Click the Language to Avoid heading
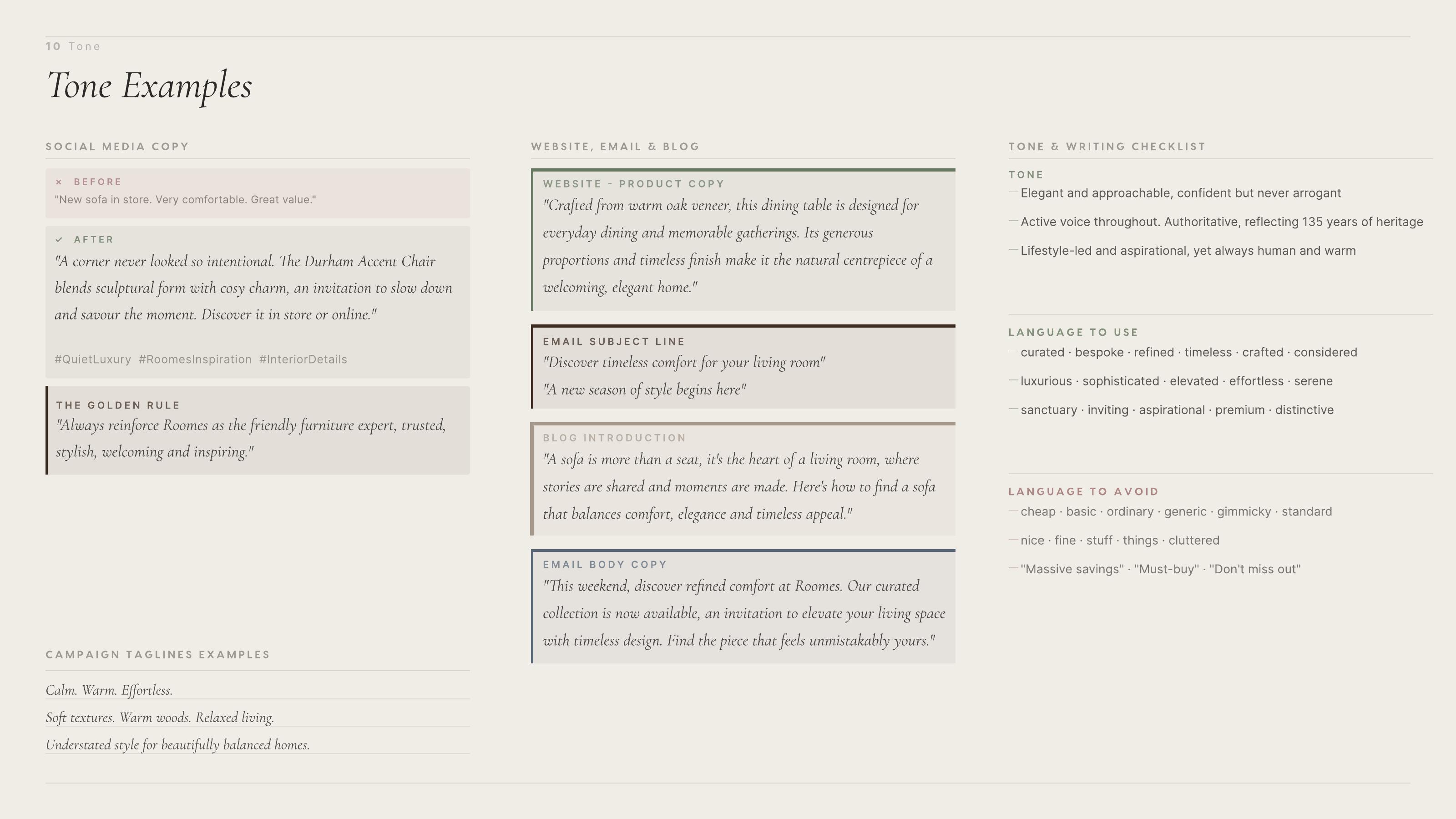 1083,491
